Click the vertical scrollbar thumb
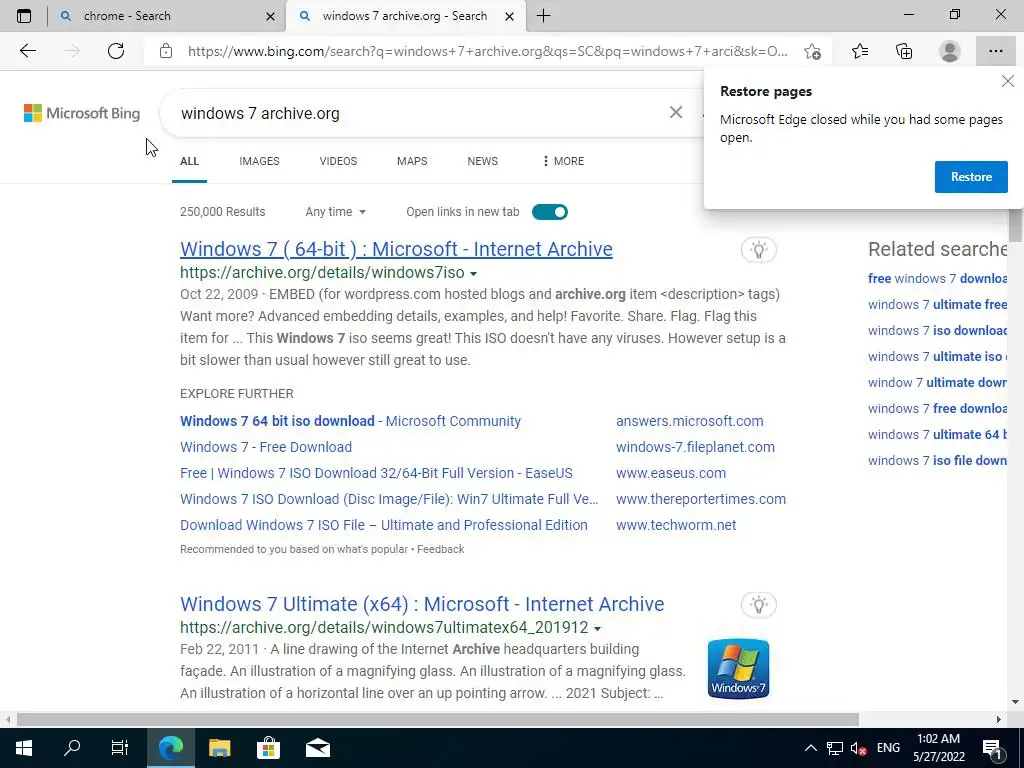 tap(1015, 226)
